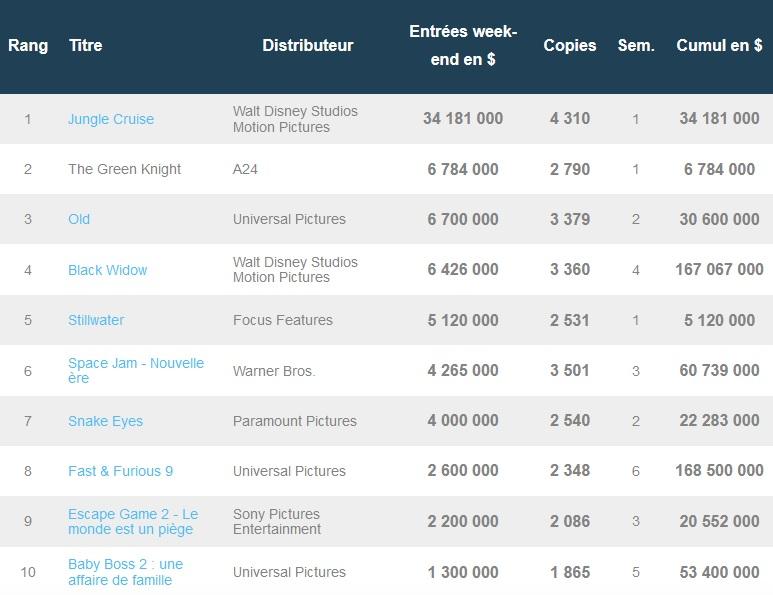Select cumulative total 53 400 000
The image size is (773, 595).
click(719, 572)
